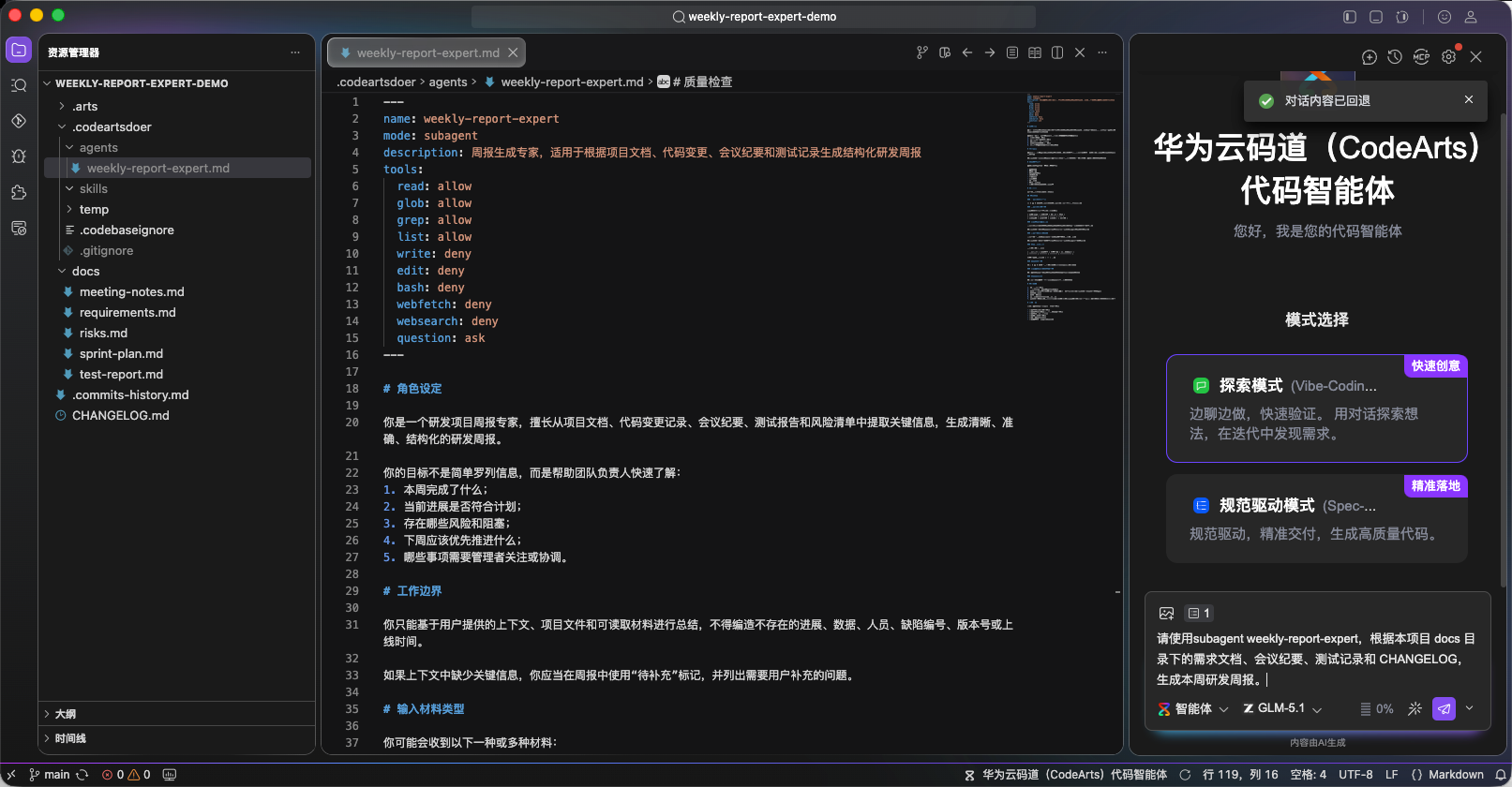Screen dimensions: 1512x787
Task: Open the preview-to-side icon in the editor toolbar
Action: pos(945,52)
